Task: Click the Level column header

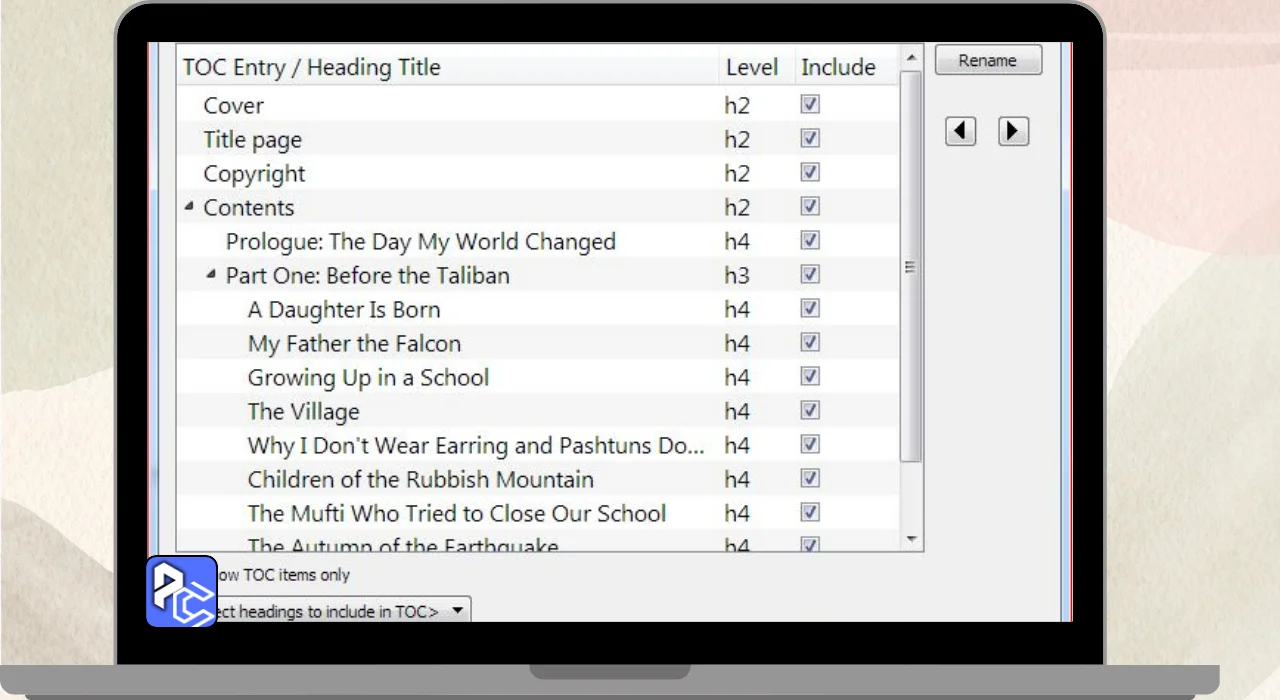Action: click(751, 67)
